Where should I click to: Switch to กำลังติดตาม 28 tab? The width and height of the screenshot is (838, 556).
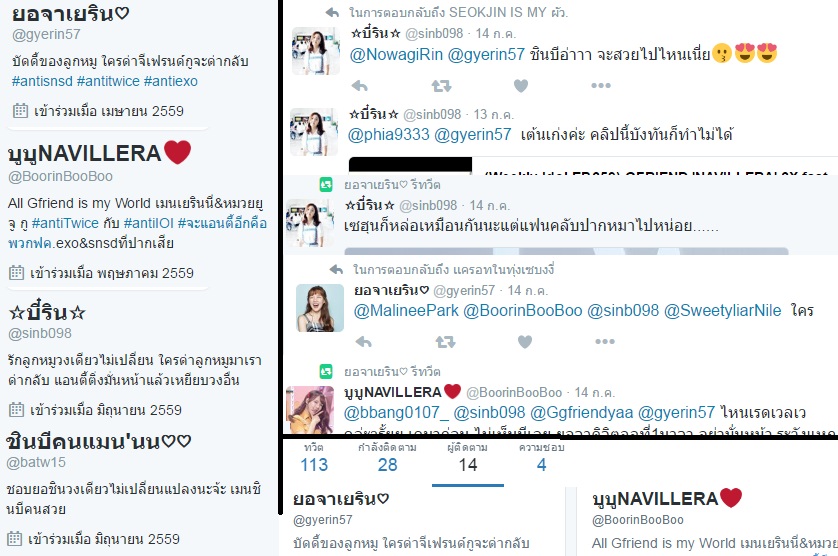(387, 458)
